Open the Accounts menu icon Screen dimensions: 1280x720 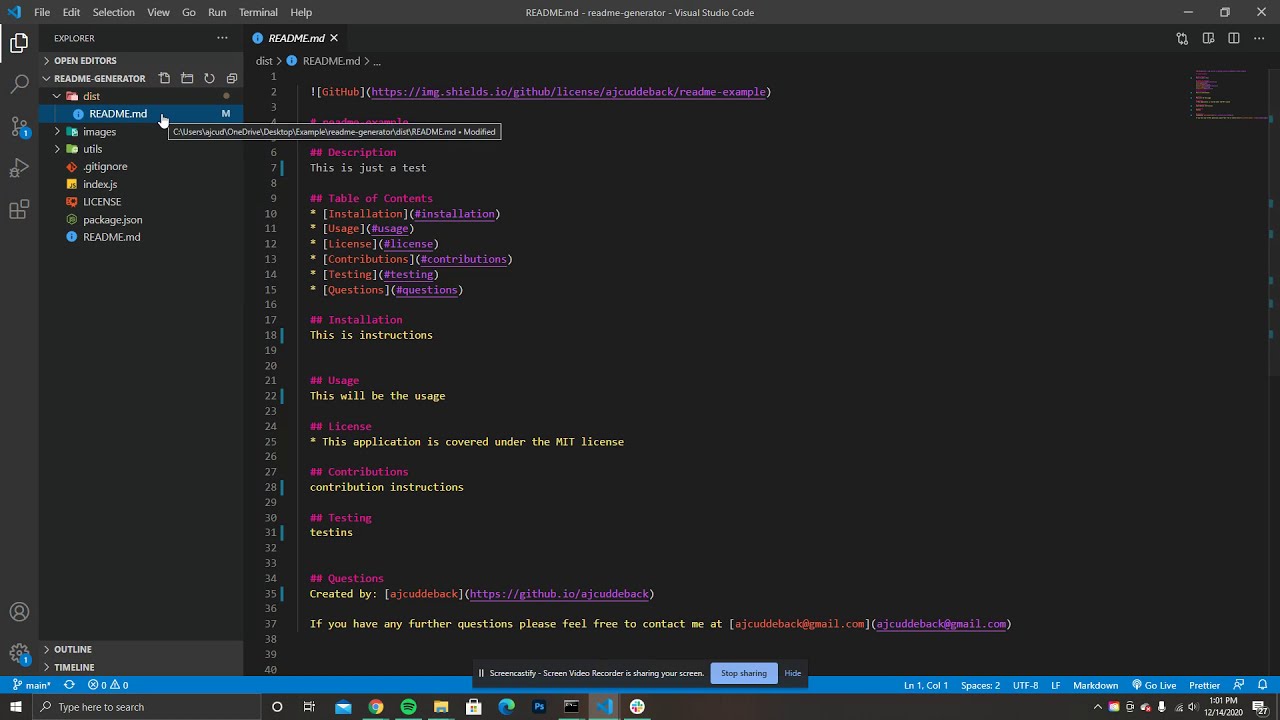[x=19, y=612]
